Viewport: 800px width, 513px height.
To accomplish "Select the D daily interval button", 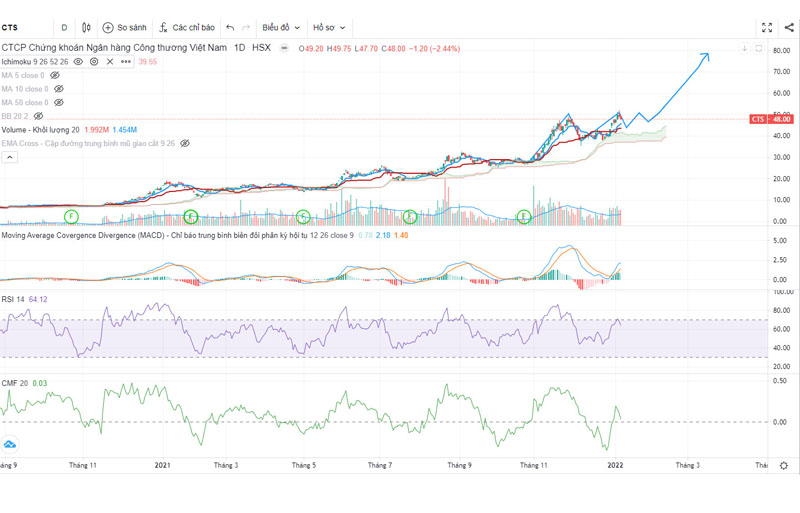I will pos(64,28).
